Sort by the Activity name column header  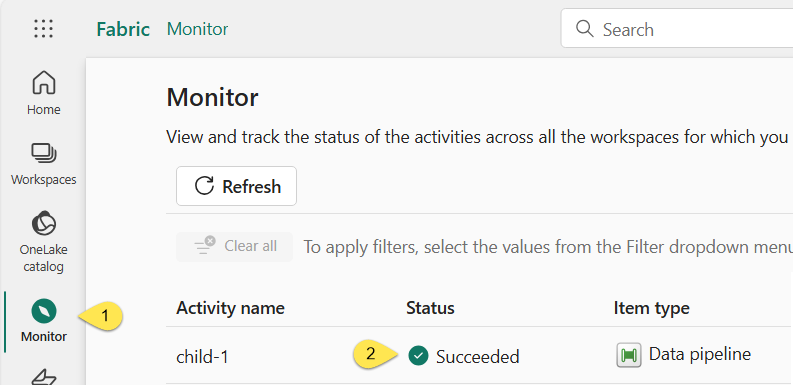(230, 308)
